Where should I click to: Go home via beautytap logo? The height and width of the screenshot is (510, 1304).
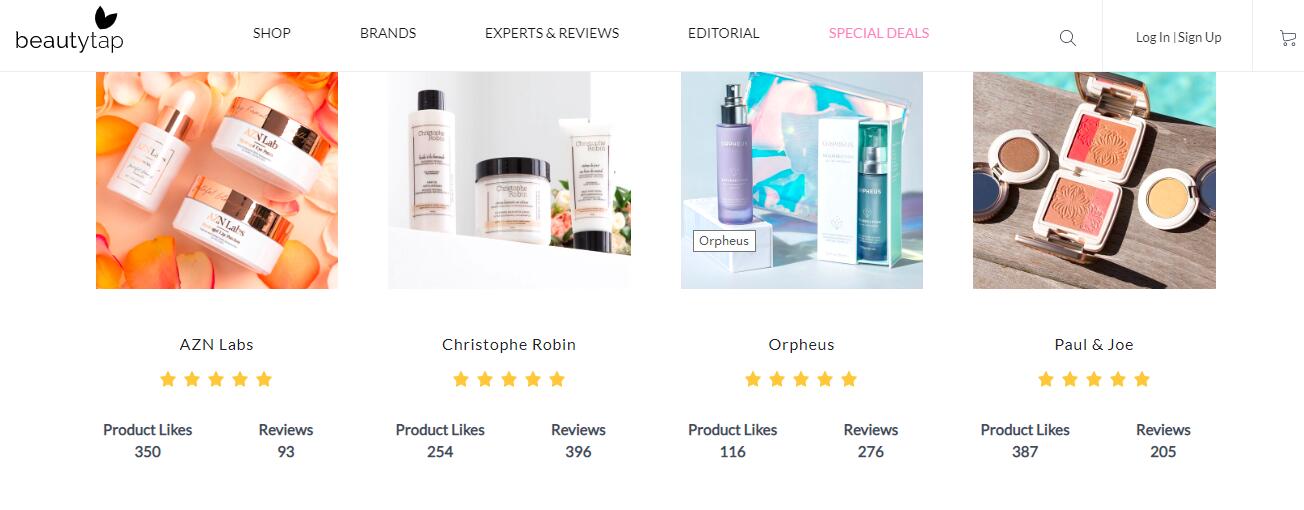(69, 30)
